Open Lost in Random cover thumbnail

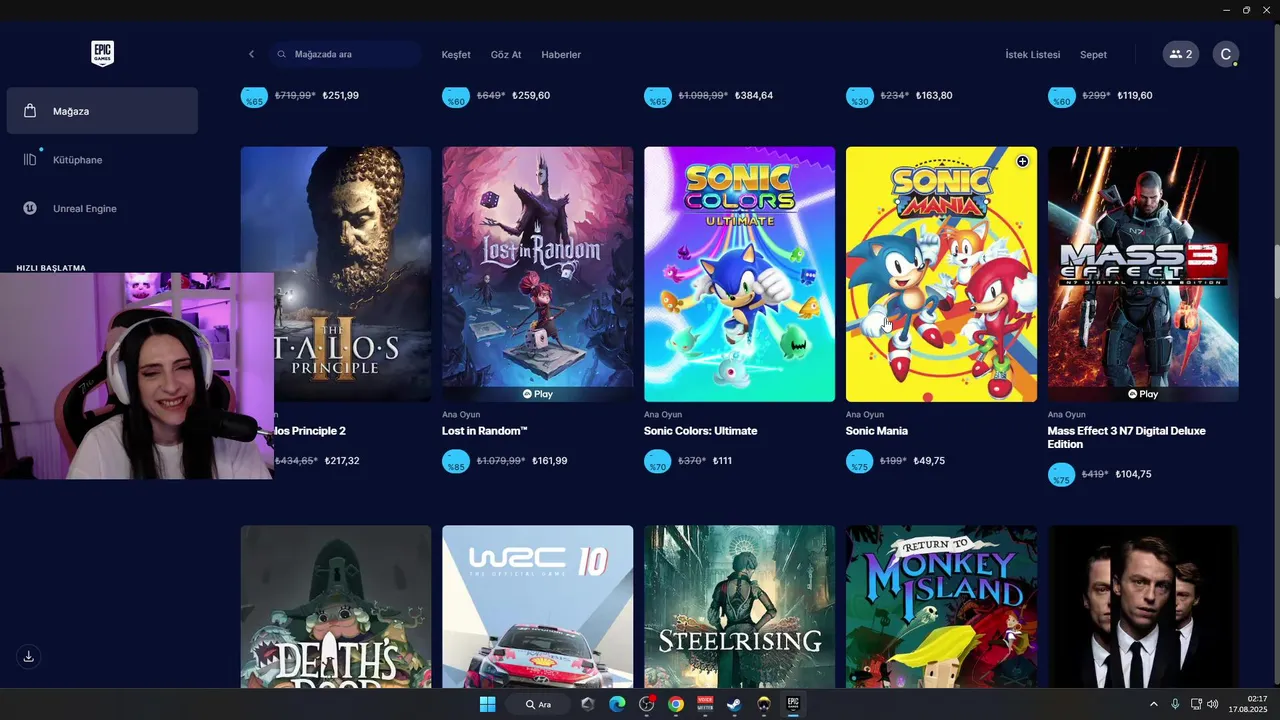537,274
